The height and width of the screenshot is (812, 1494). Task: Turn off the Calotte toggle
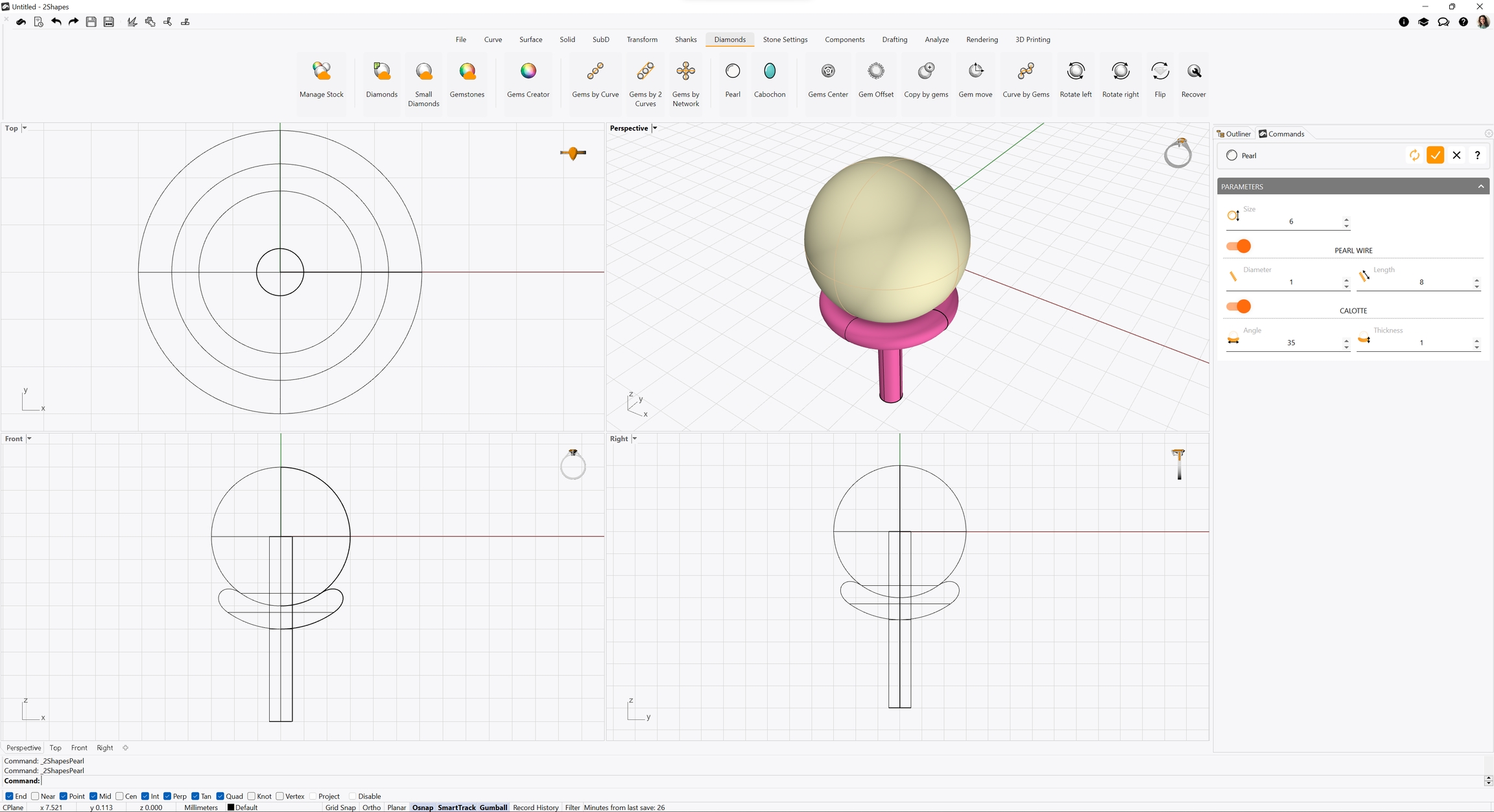(1239, 307)
